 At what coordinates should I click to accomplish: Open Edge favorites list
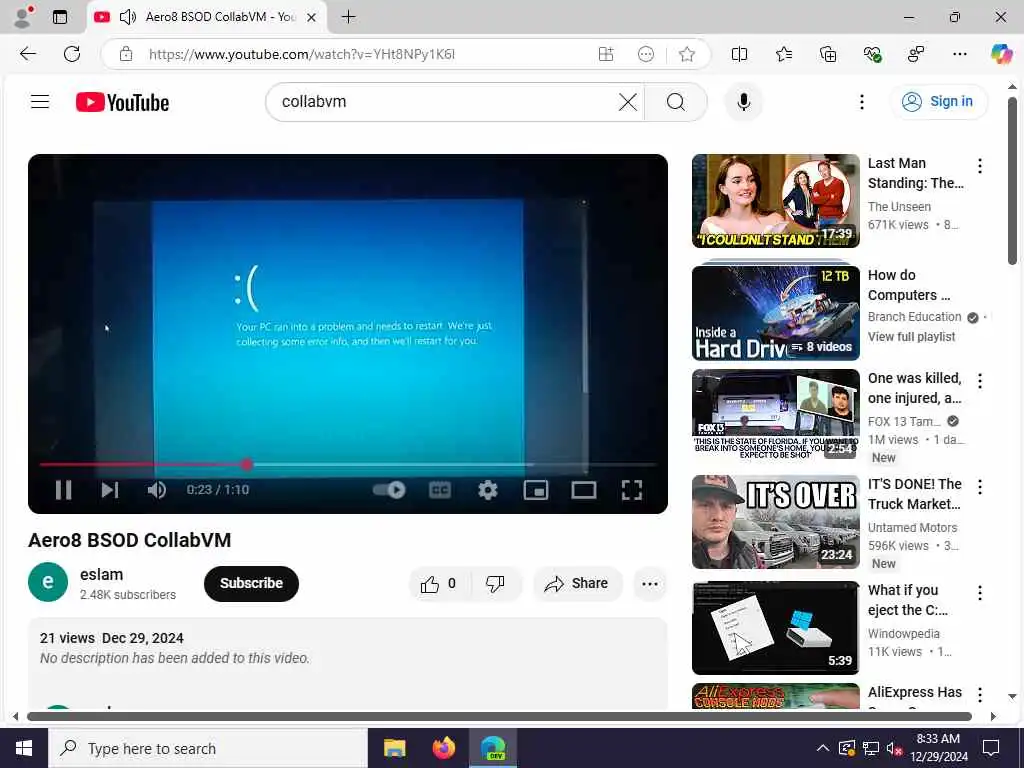pos(784,54)
